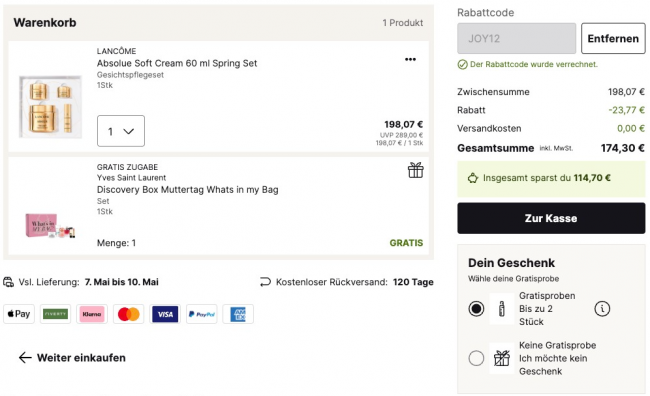The width and height of the screenshot is (650, 396).
Task: Click the return arrow icon by Kostenloser Rückversand
Action: 265,282
